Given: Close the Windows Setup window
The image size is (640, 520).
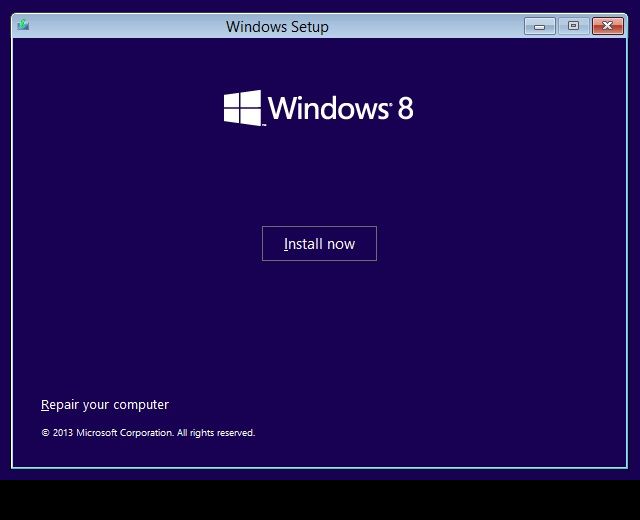Looking at the screenshot, I should click(608, 26).
